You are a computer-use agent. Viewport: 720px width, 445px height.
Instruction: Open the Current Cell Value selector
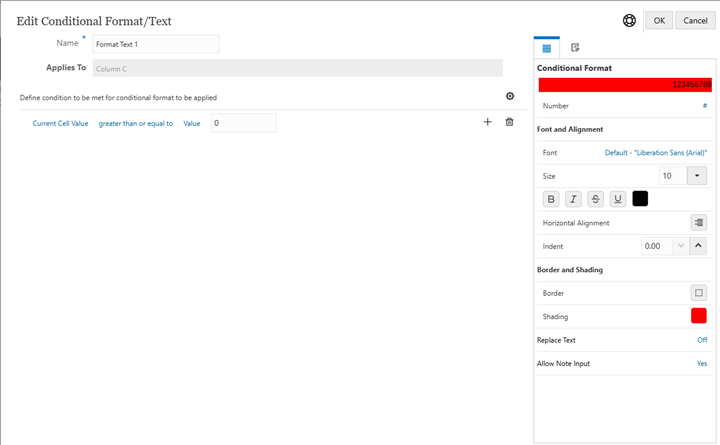coord(60,123)
